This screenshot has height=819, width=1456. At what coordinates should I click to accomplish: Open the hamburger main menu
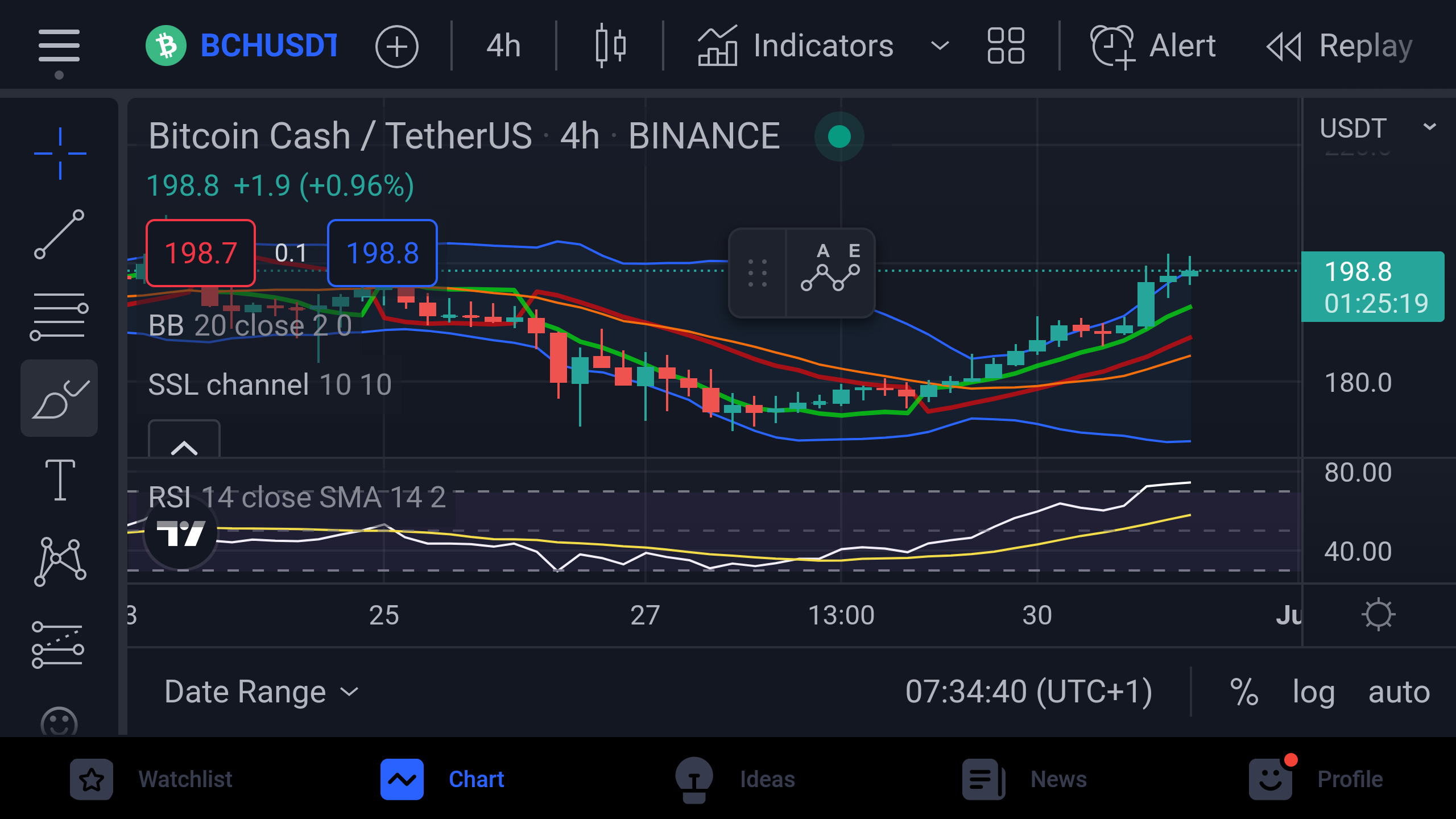pyautogui.click(x=59, y=47)
